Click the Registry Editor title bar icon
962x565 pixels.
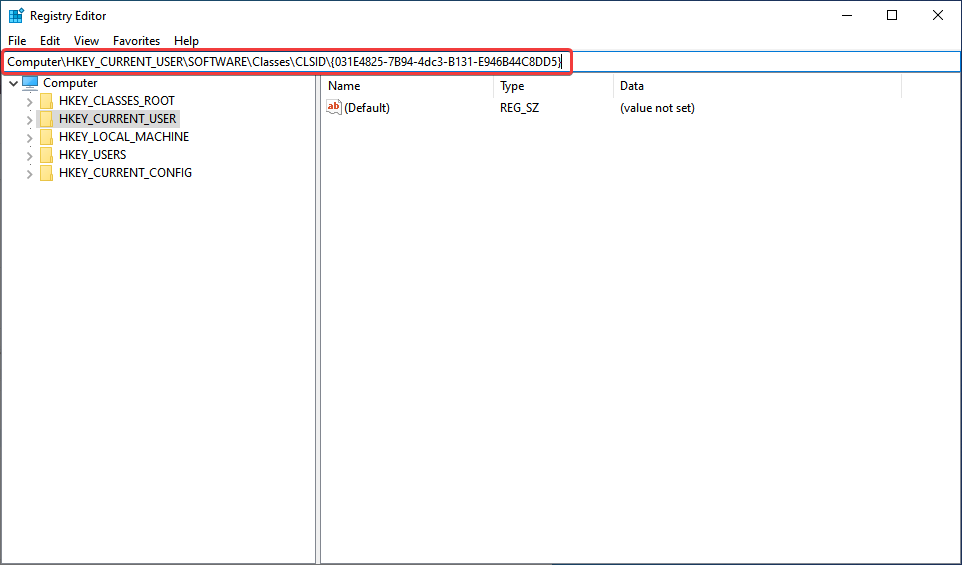coord(16,15)
